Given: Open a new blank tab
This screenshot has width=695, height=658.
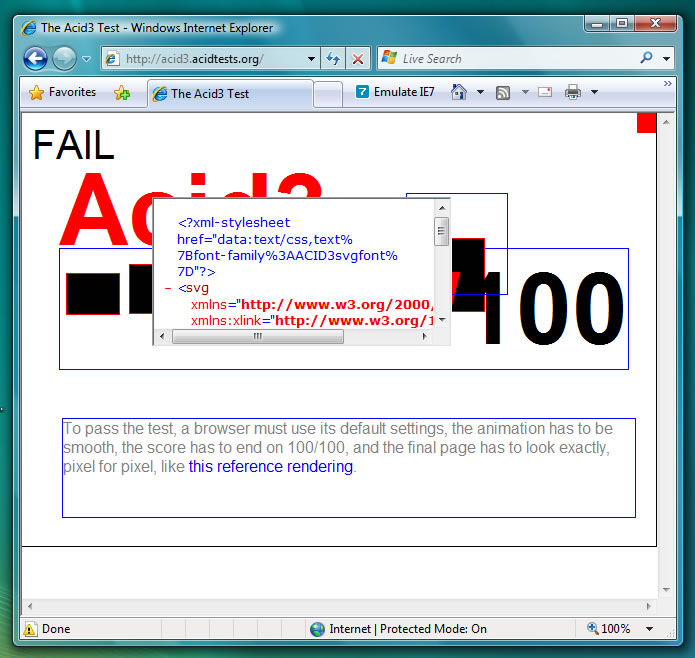Looking at the screenshot, I should tap(327, 94).
